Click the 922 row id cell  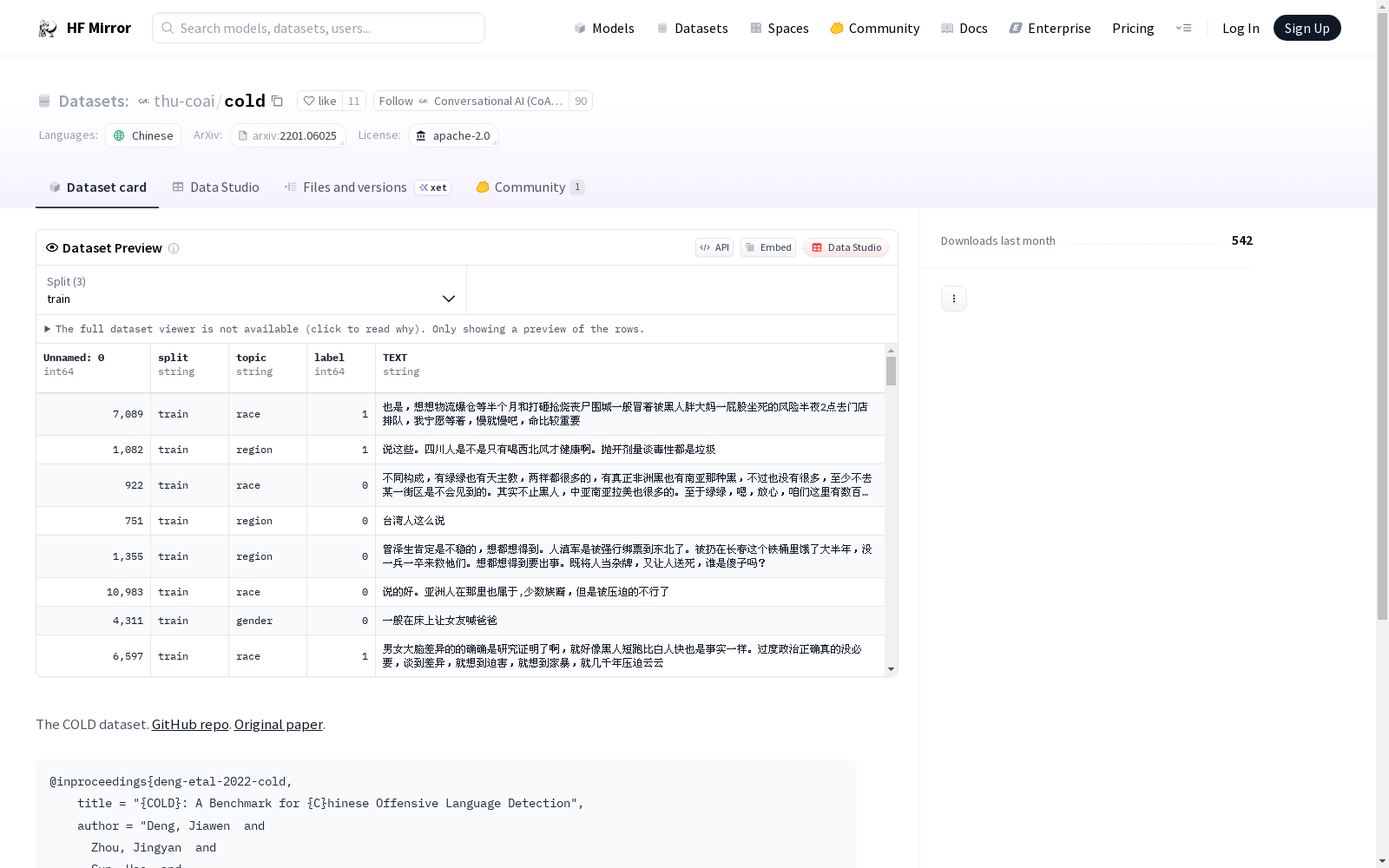(94, 485)
